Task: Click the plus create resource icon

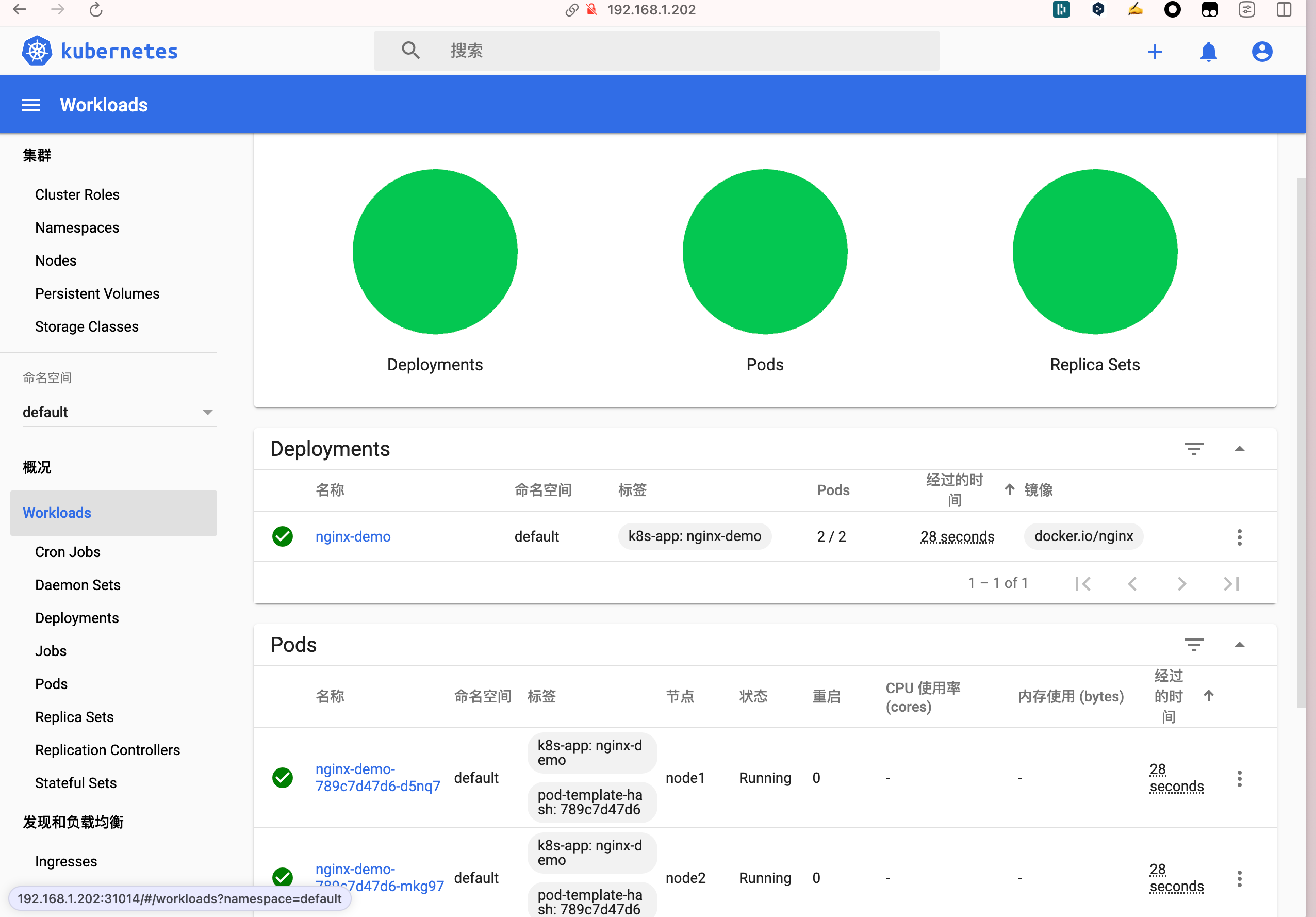Action: click(1155, 52)
